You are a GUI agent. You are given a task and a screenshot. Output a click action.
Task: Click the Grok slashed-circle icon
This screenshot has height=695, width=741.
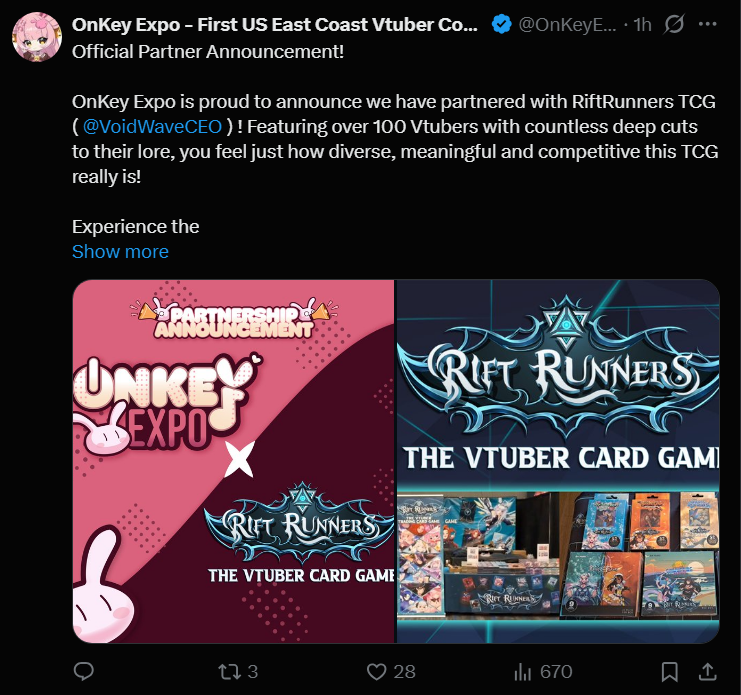(674, 24)
